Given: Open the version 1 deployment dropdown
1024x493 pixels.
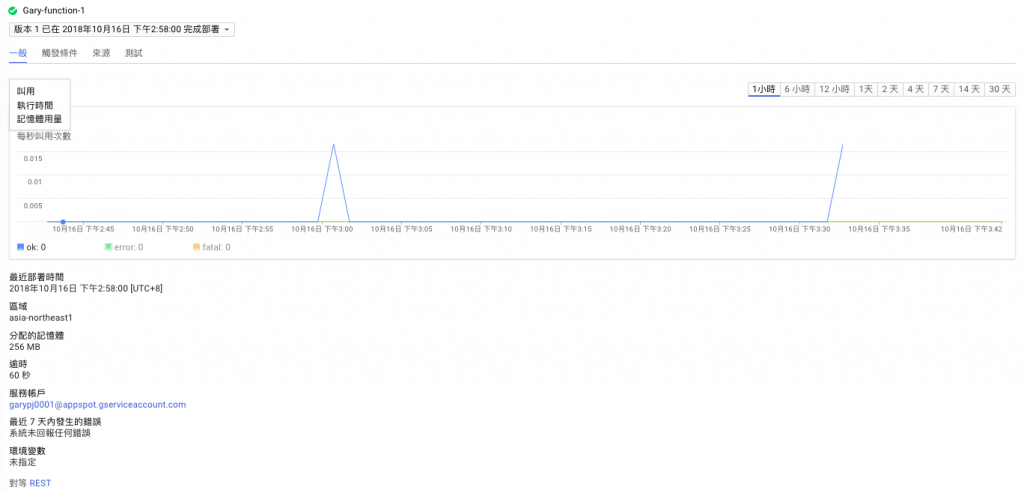Looking at the screenshot, I should coord(121,29).
